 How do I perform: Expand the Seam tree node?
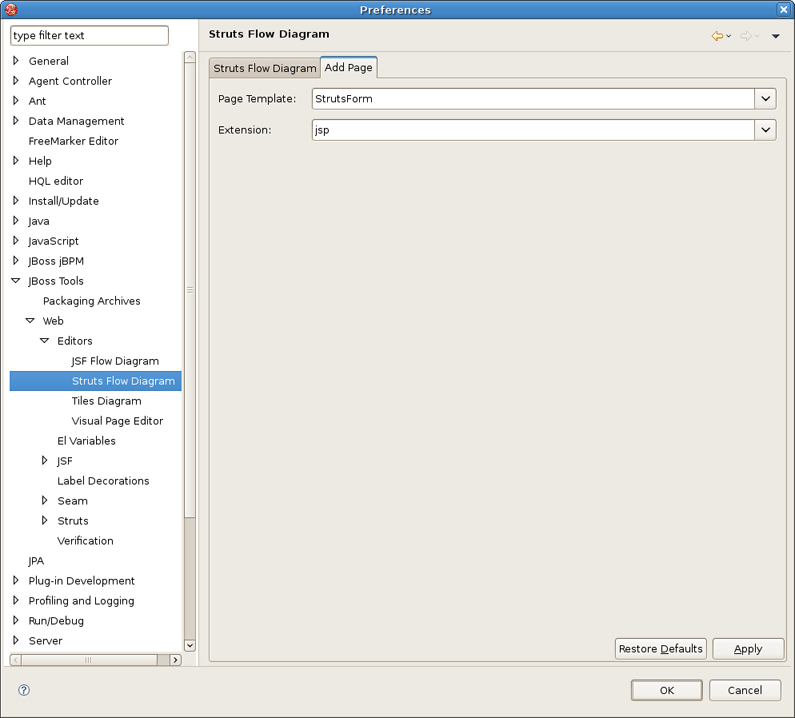(x=45, y=500)
